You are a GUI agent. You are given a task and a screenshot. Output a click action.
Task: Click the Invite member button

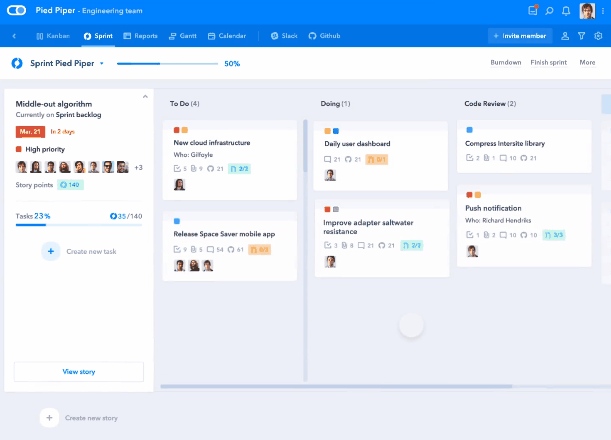tap(520, 36)
